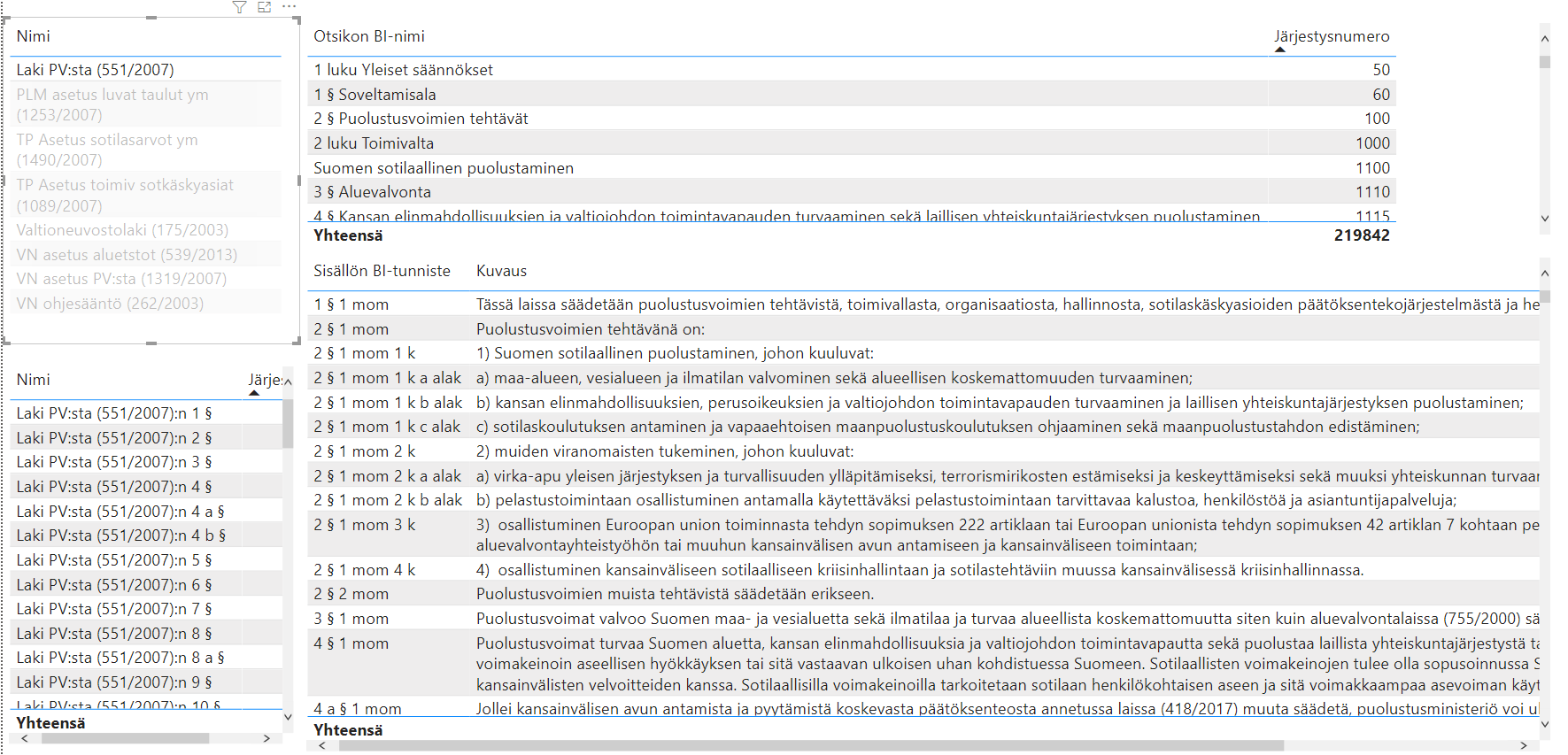
Task: Sort by the lower-left table Nimi header
Action: 33,380
